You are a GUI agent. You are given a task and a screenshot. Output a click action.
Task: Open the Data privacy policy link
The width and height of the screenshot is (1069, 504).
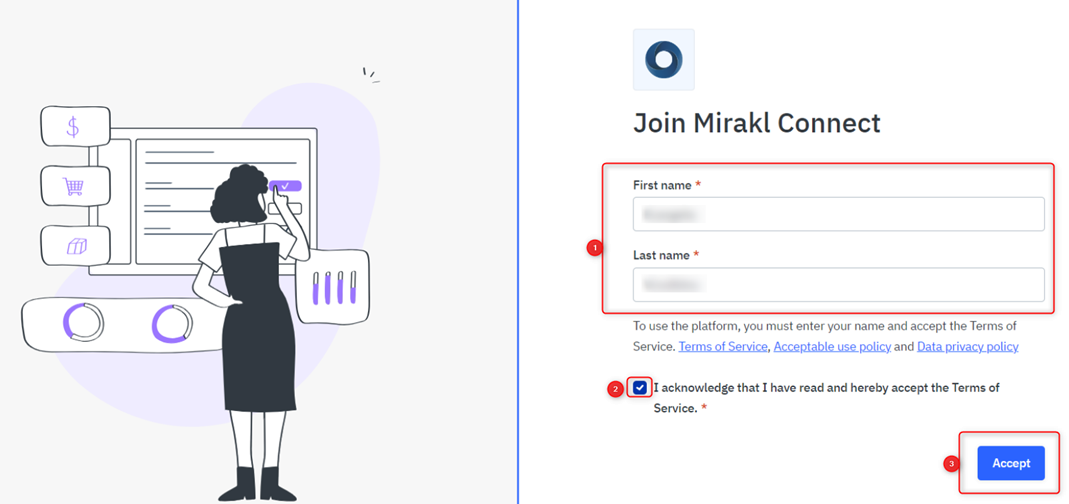coord(967,346)
